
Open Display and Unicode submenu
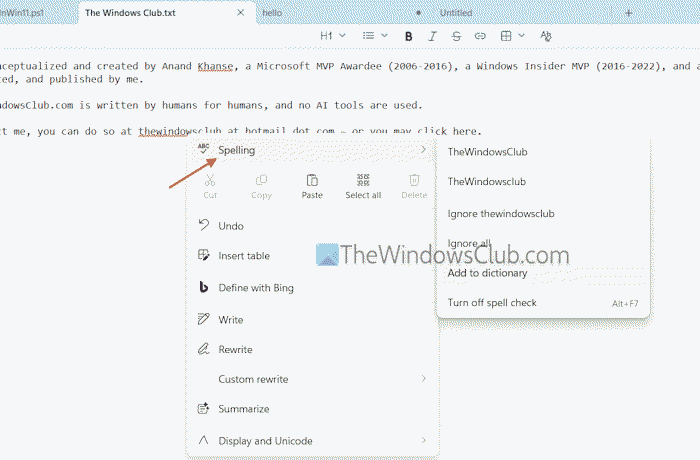(312, 441)
